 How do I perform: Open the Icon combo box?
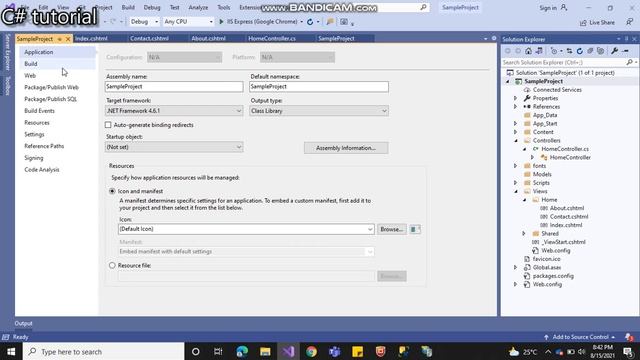(x=246, y=229)
